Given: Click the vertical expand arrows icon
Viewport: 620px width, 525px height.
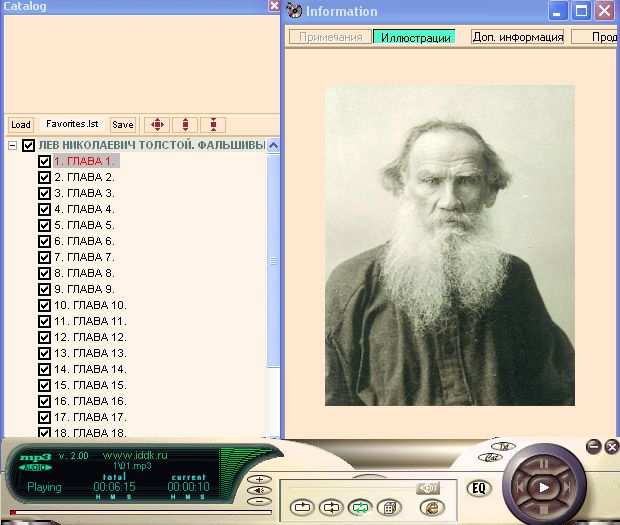Looking at the screenshot, I should (184, 125).
